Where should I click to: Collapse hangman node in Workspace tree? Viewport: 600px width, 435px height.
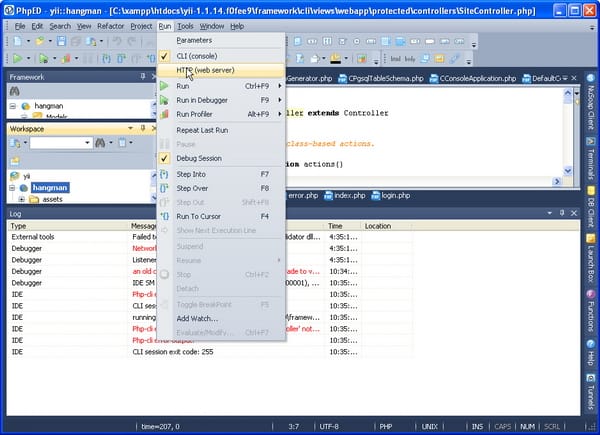[x=12, y=188]
